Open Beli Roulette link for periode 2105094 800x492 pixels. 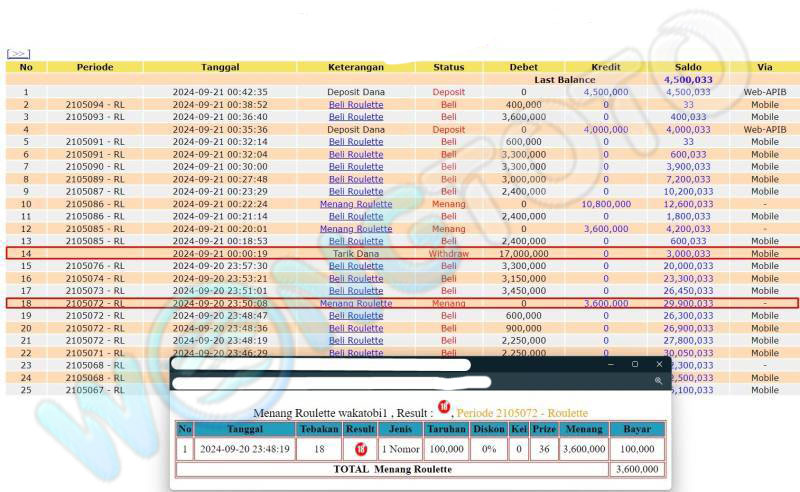point(356,104)
